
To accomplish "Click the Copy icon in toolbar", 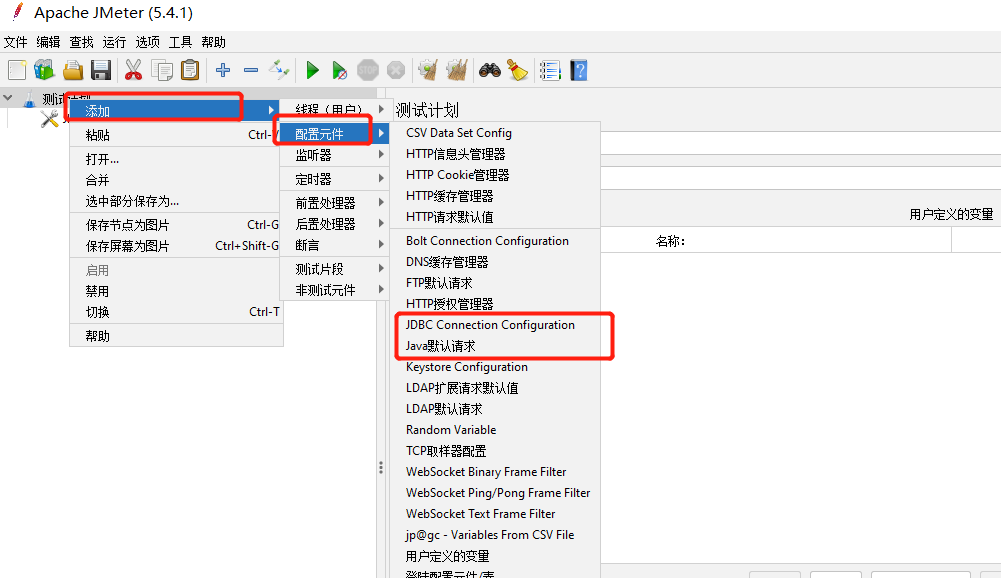I will click(162, 70).
